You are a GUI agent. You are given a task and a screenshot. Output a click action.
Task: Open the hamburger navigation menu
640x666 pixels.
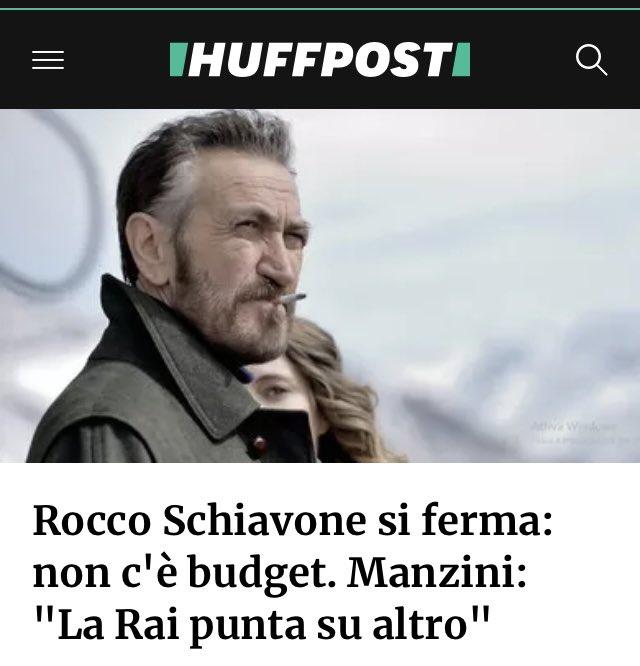point(48,59)
